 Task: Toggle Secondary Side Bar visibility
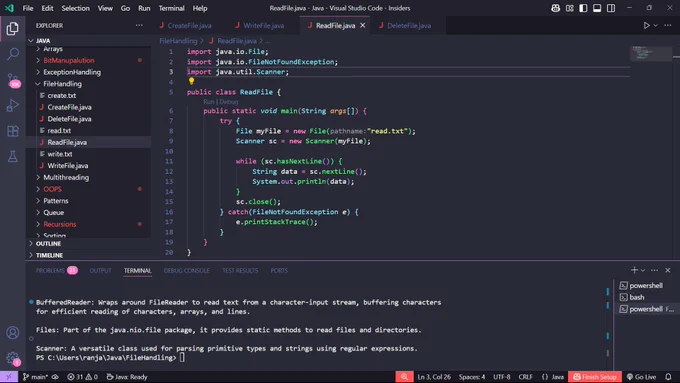click(x=611, y=8)
